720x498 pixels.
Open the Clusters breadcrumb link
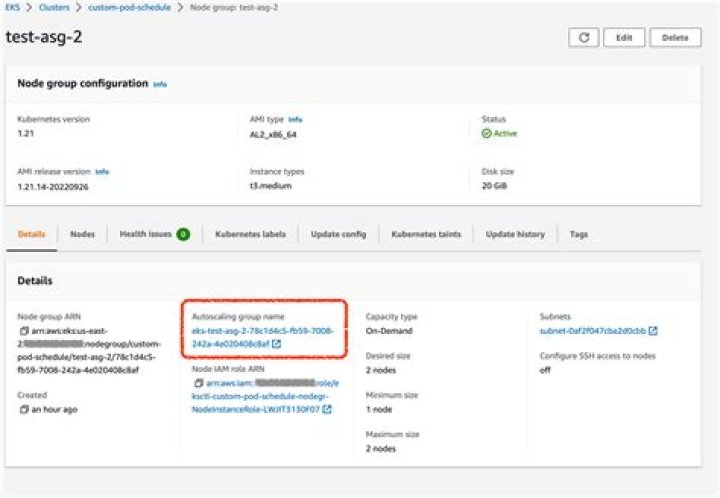(54, 7)
